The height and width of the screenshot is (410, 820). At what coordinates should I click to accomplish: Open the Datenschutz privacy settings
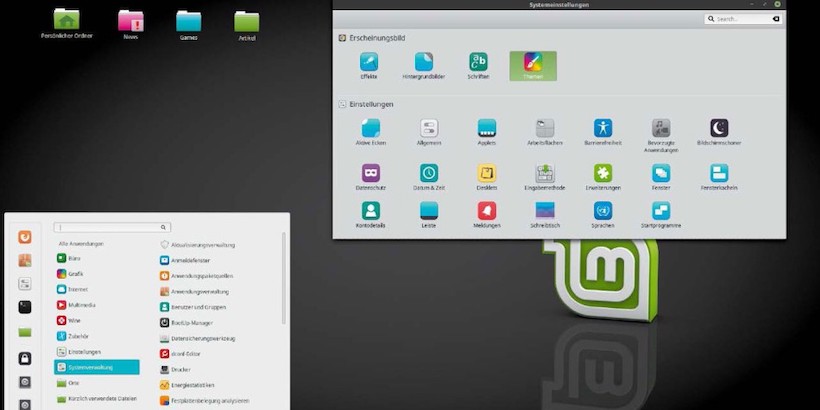[371, 177]
